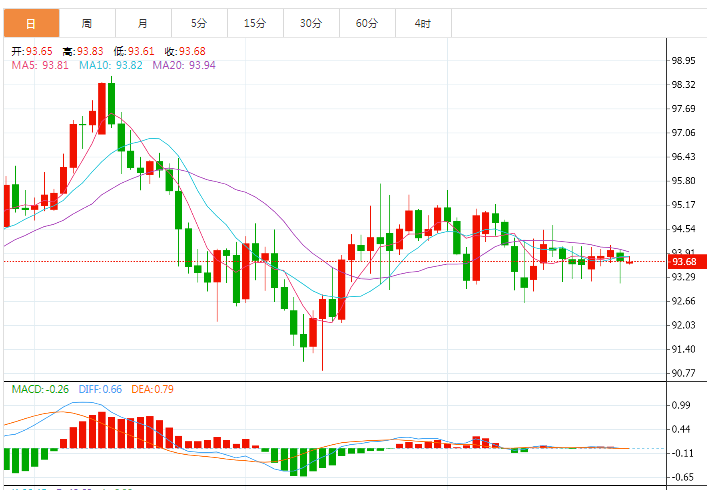Click the 0.99 MACD axis label
Image resolution: width=707 pixels, height=490 pixels.
point(681,405)
